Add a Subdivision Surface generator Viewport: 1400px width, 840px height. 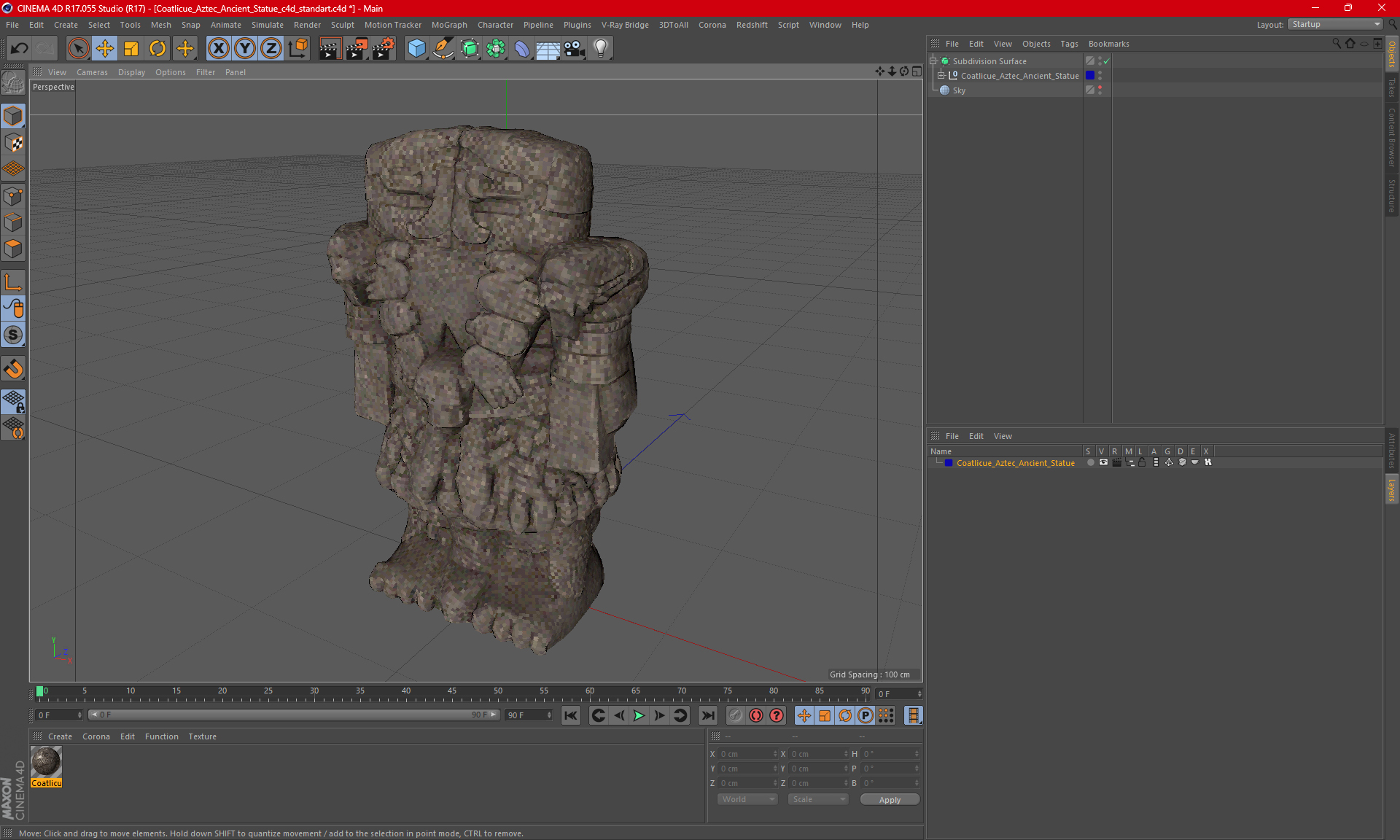[470, 49]
